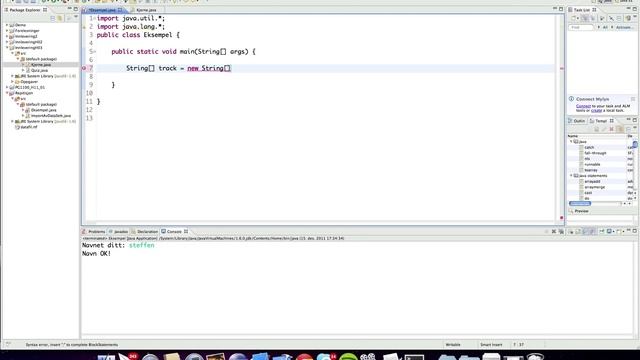The height and width of the screenshot is (360, 640).
Task: Open the Terminal icon in the Dock
Action: click(x=414, y=358)
